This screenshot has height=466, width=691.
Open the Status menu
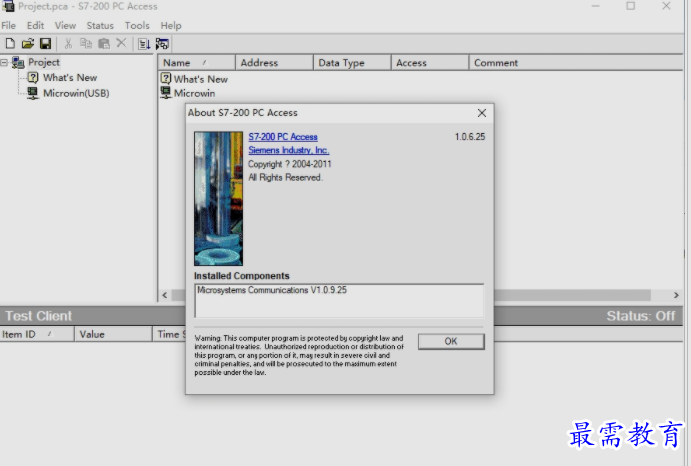(x=100, y=26)
